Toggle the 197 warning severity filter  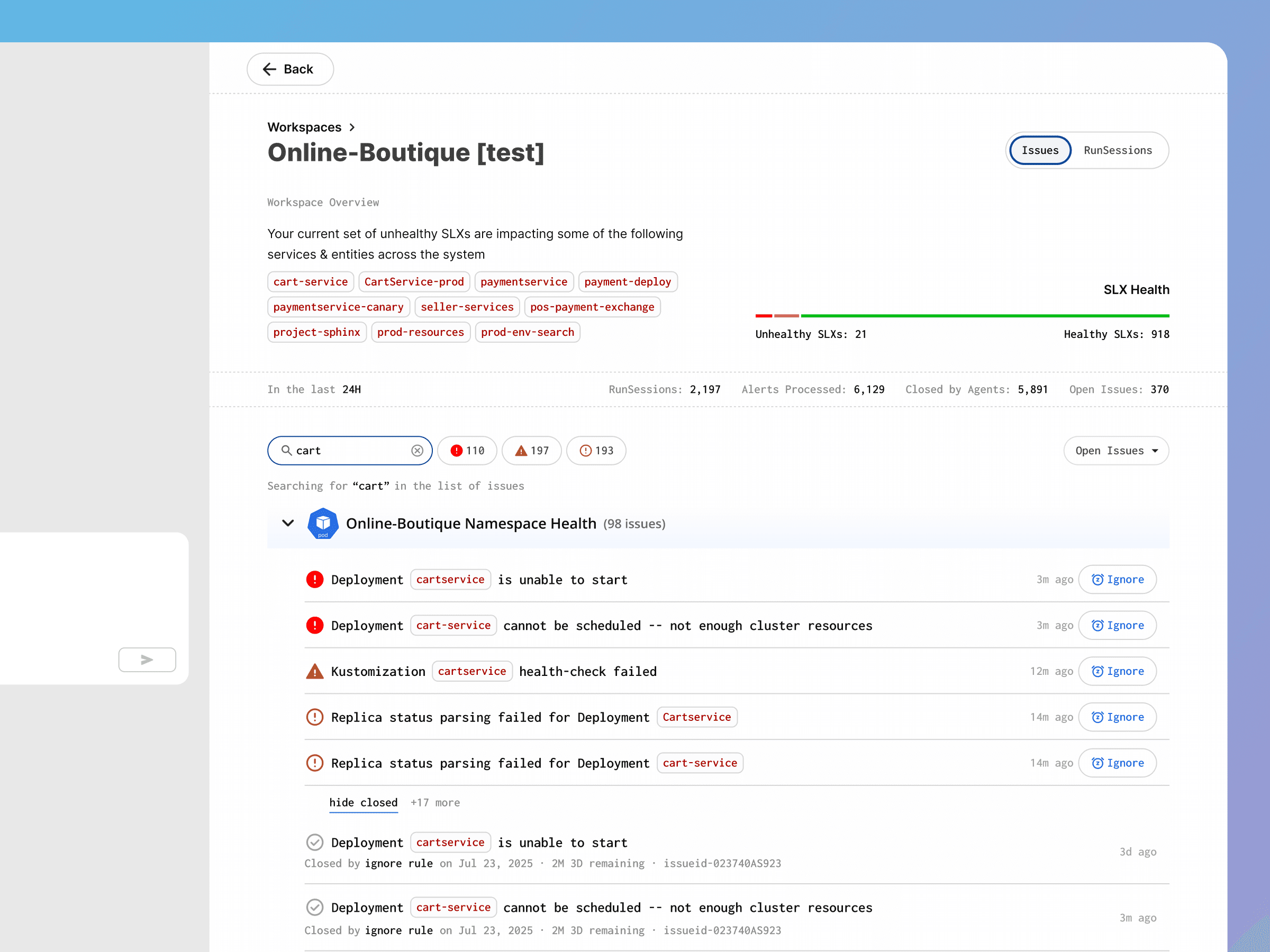point(532,451)
